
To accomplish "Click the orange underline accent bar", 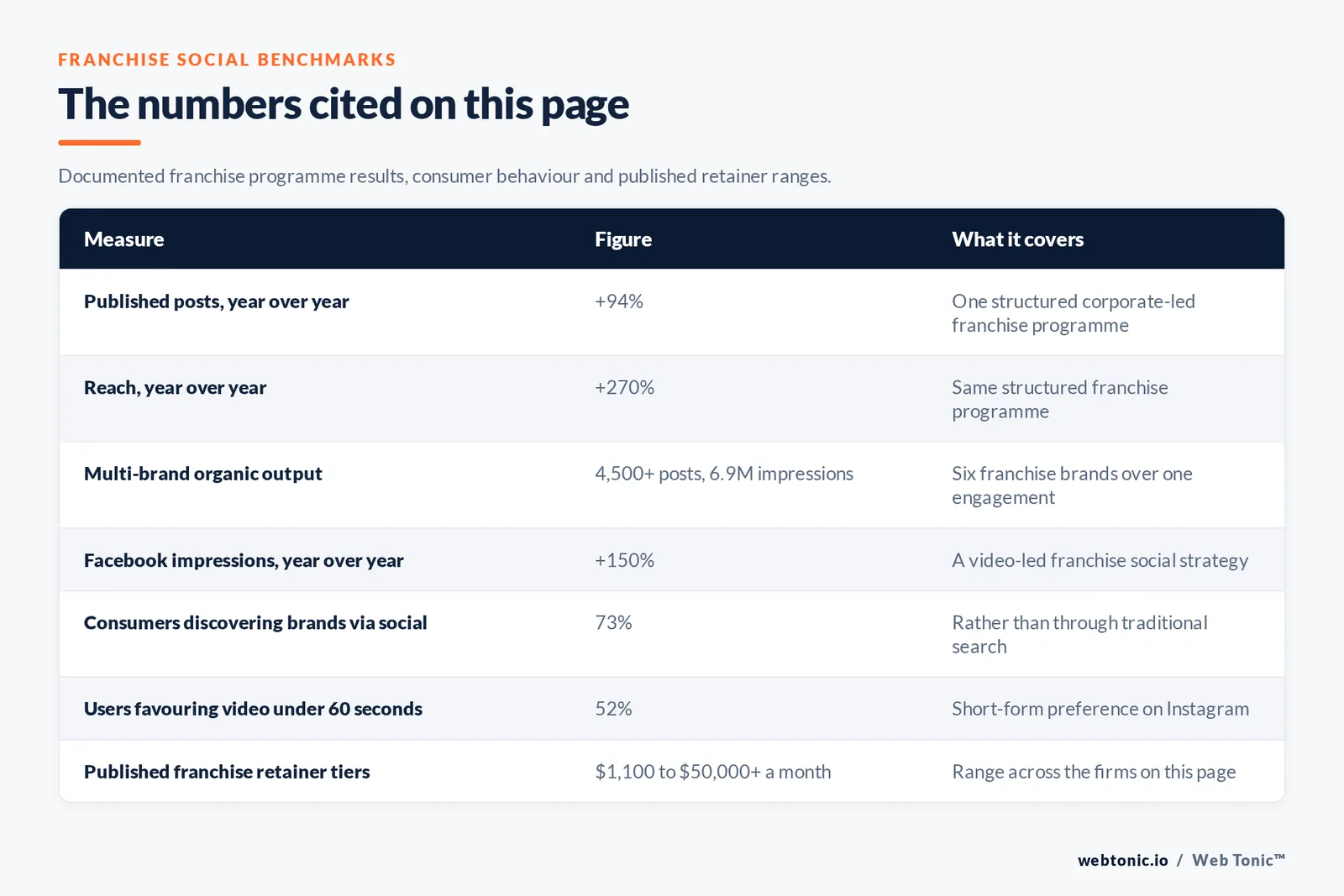I will click(x=99, y=143).
